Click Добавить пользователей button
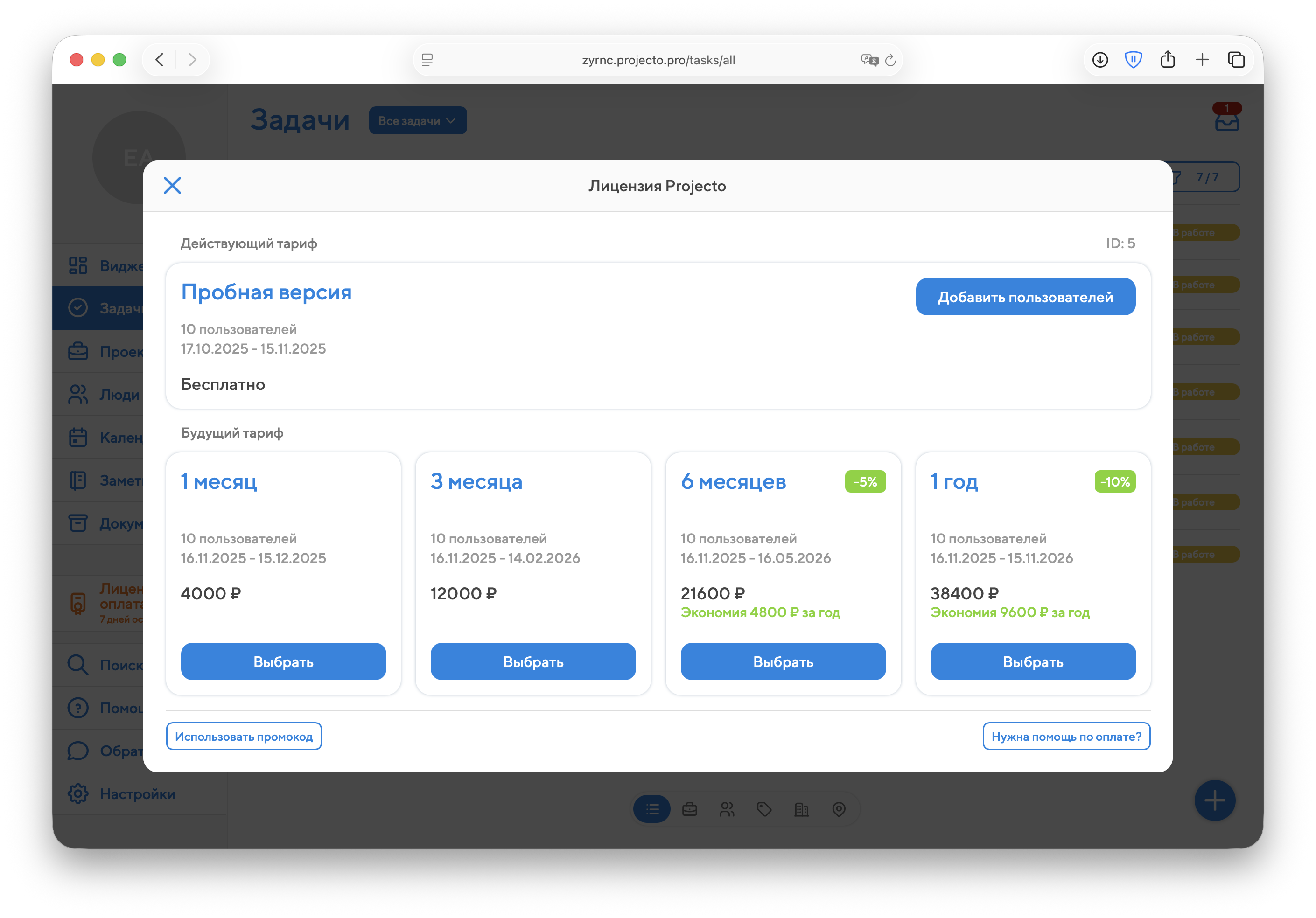1316x918 pixels. 1025,297
